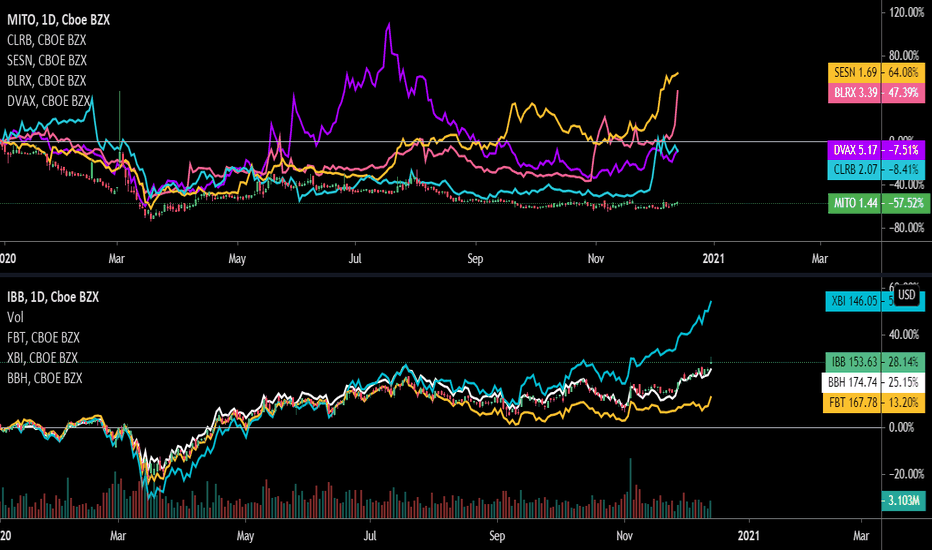Click the FBT 167.78 price label
Viewport: 932px width, 550px height.
pyautogui.click(x=852, y=403)
